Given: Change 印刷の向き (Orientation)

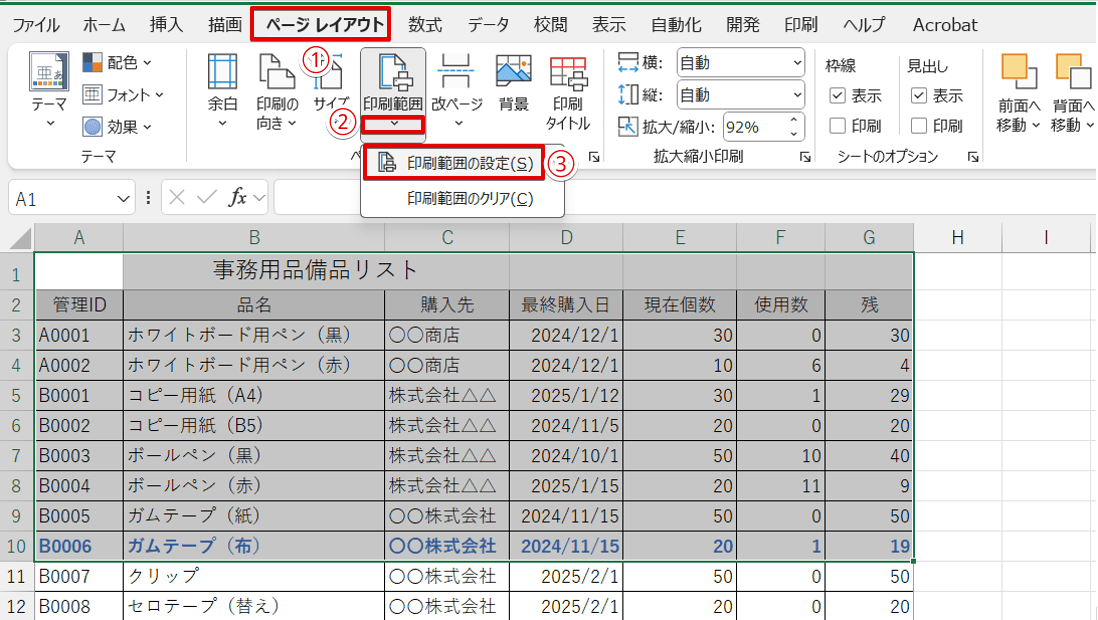Looking at the screenshot, I should coord(276,95).
